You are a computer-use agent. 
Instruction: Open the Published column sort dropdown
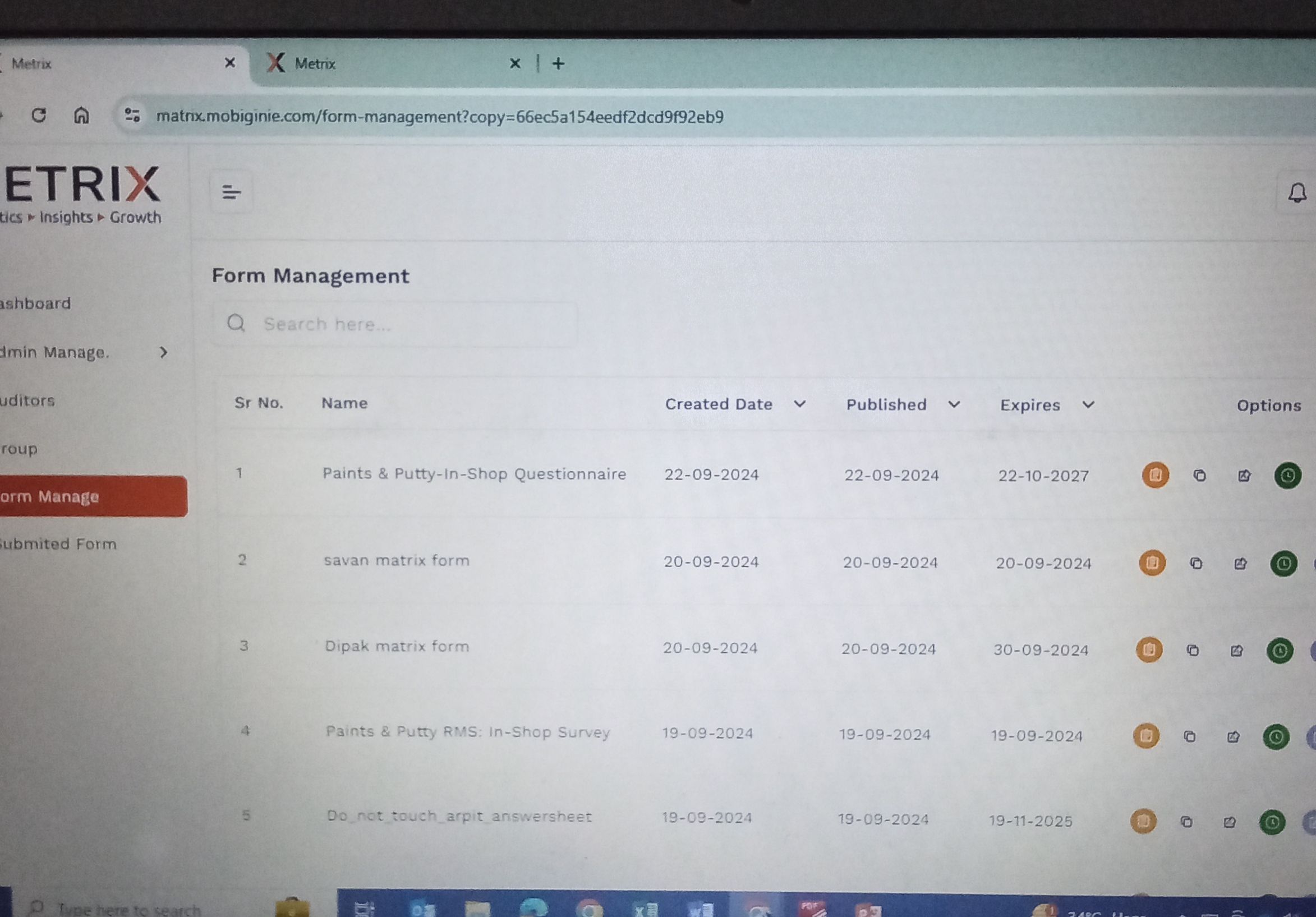[954, 404]
